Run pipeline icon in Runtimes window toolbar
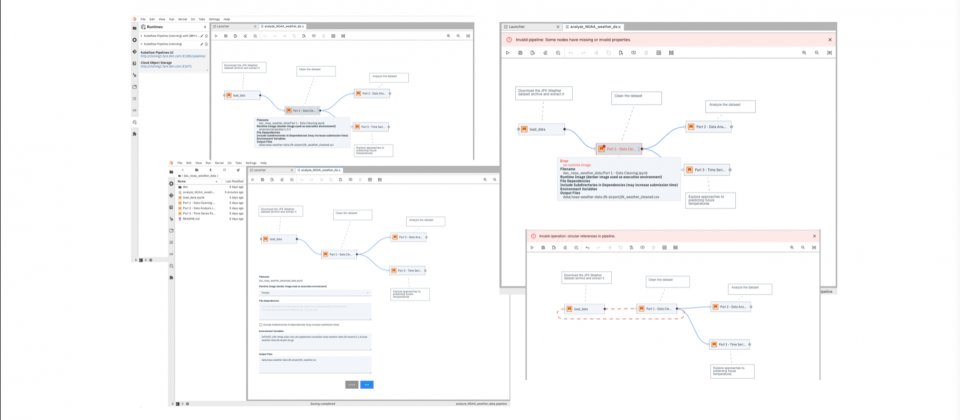The width and height of the screenshot is (960, 420). [216, 36]
